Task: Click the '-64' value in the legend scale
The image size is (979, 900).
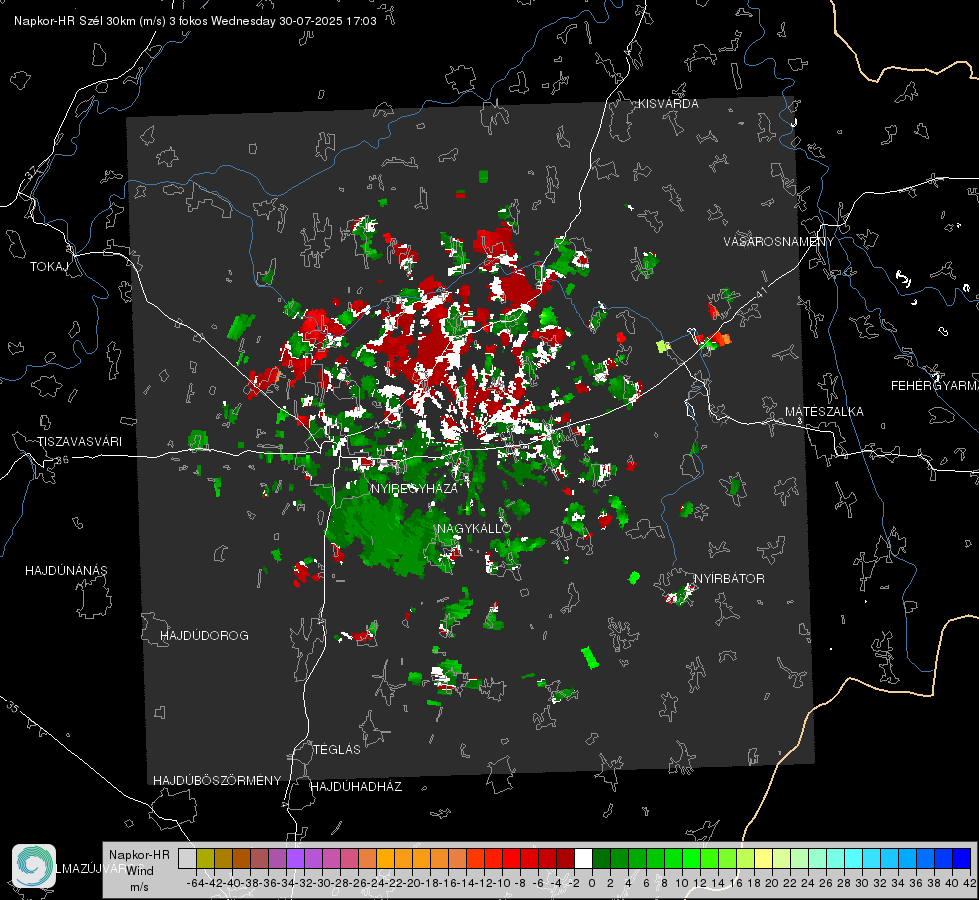Action: point(195,883)
